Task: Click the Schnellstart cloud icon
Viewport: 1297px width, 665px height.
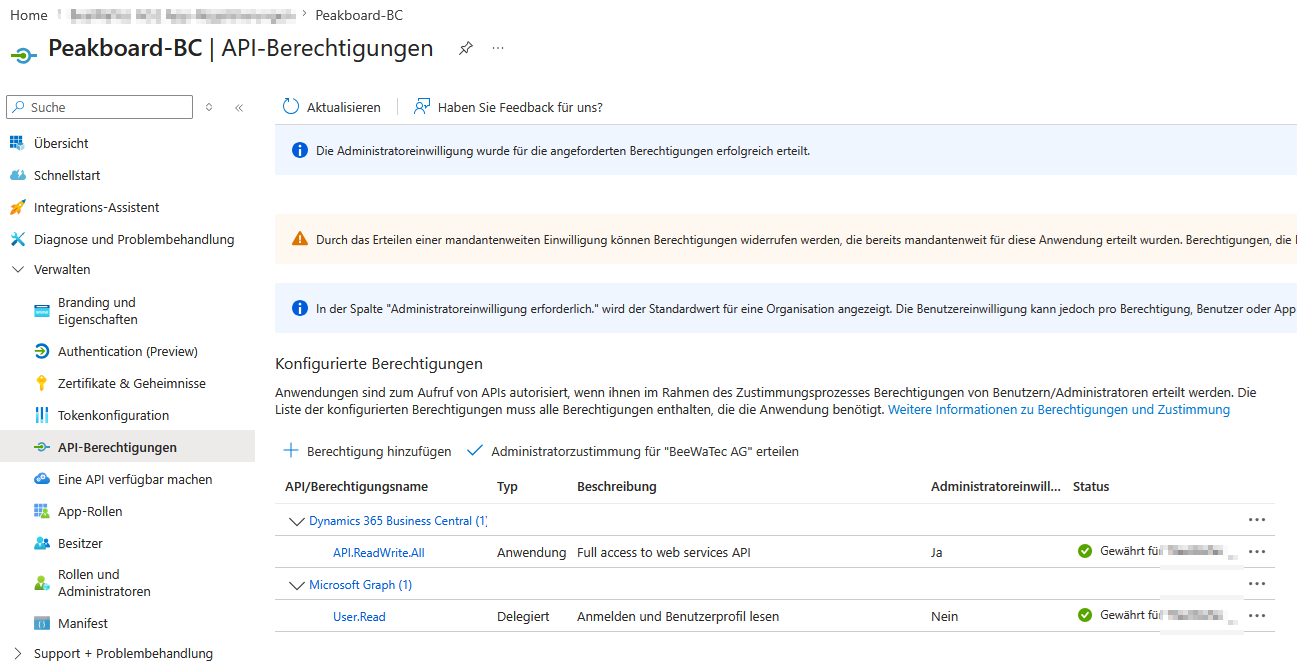Action: [17, 175]
